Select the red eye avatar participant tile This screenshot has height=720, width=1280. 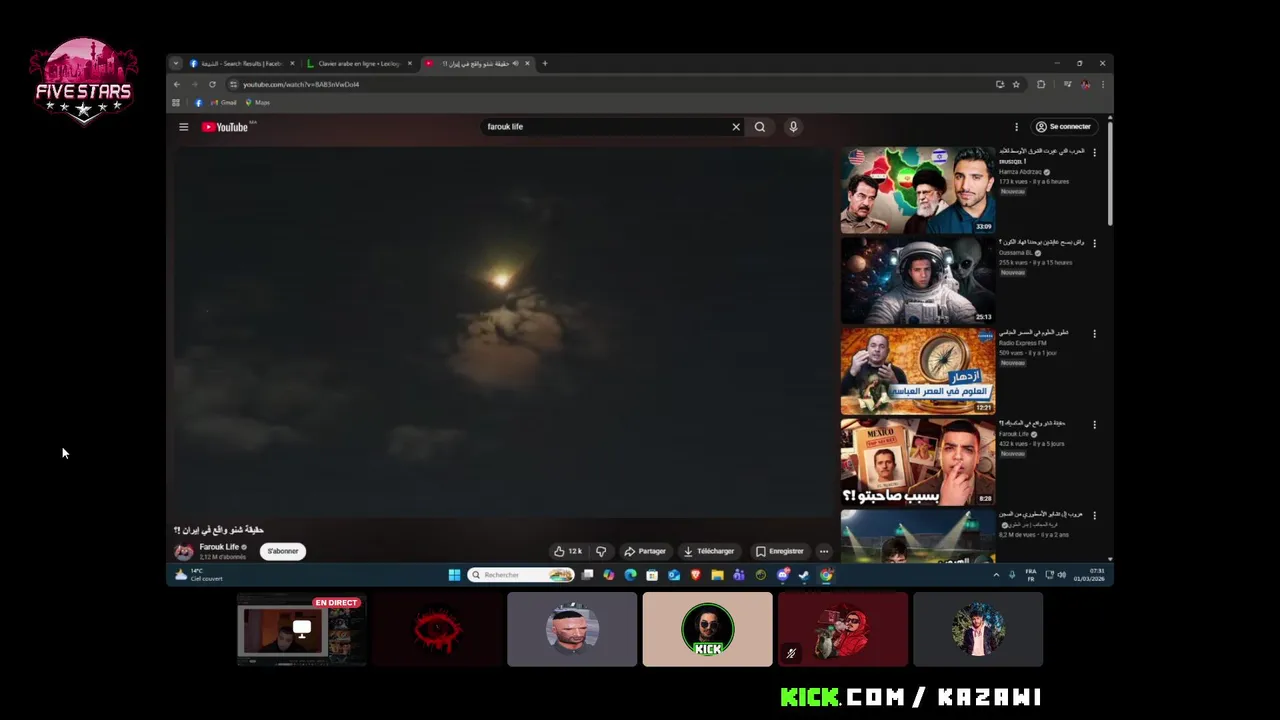(x=437, y=629)
